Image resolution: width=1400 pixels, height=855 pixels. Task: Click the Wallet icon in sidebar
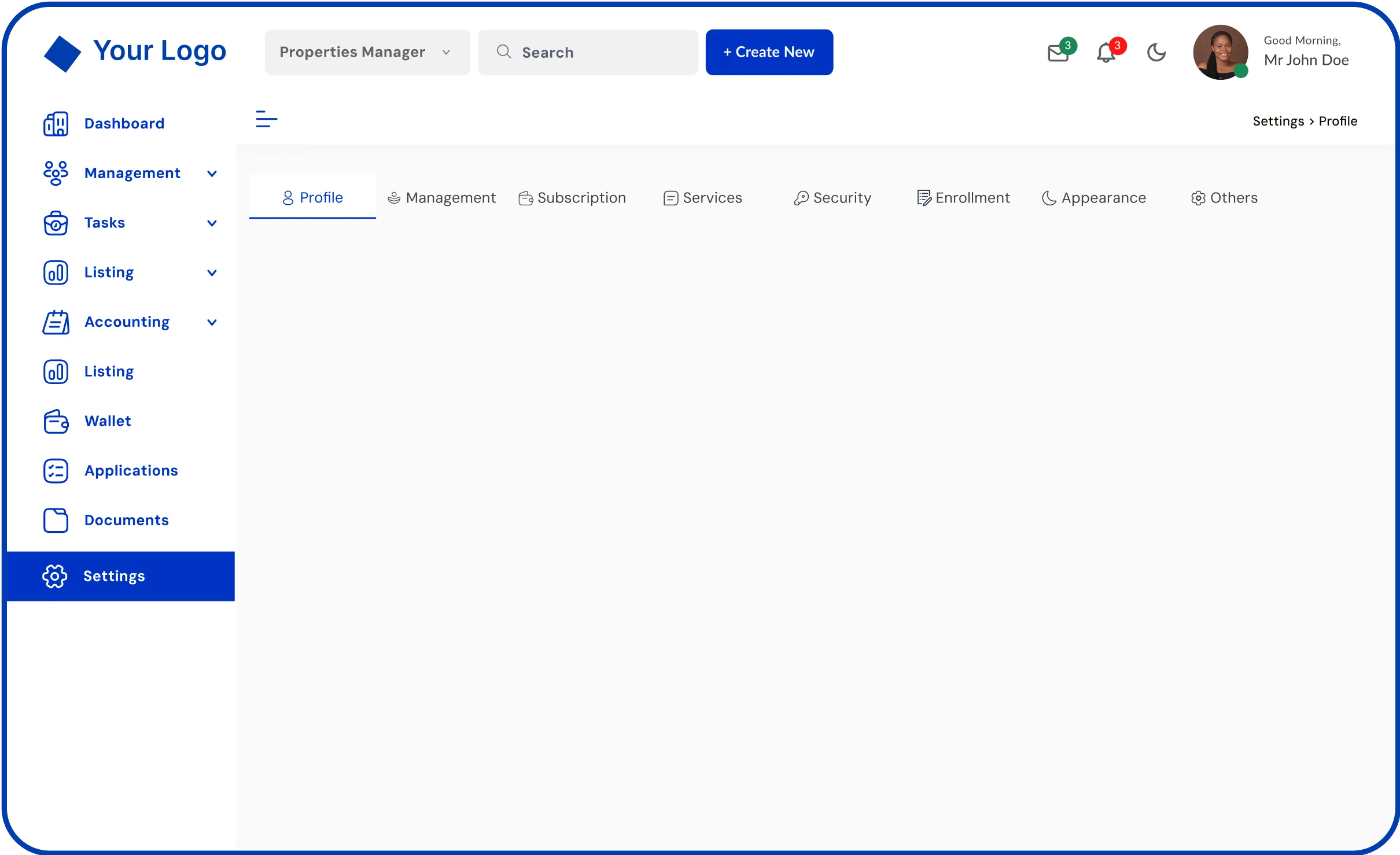tap(56, 421)
